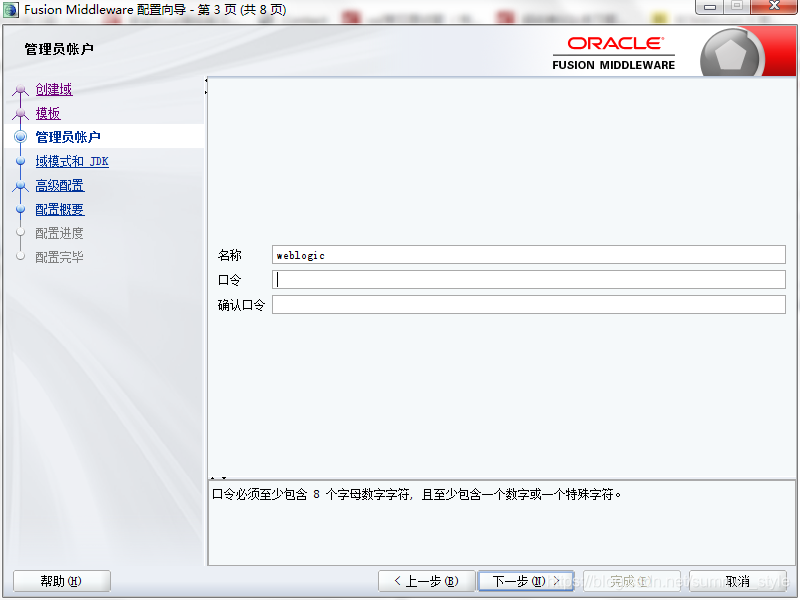
Task: Open the 创建域 step link
Action: tap(54, 89)
